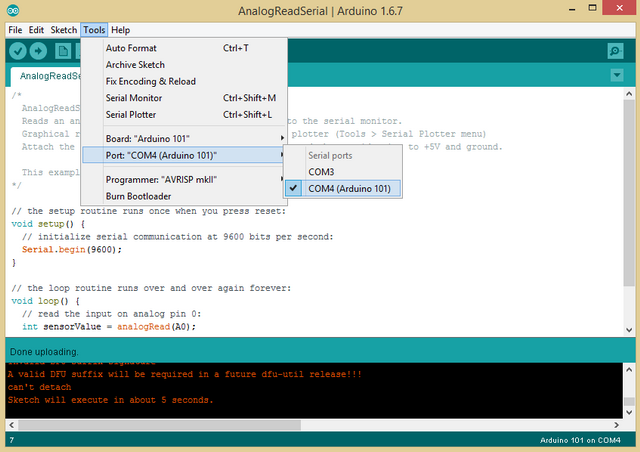Click the "analogRead(A0)" code text
This screenshot has width=640, height=452.
point(154,327)
